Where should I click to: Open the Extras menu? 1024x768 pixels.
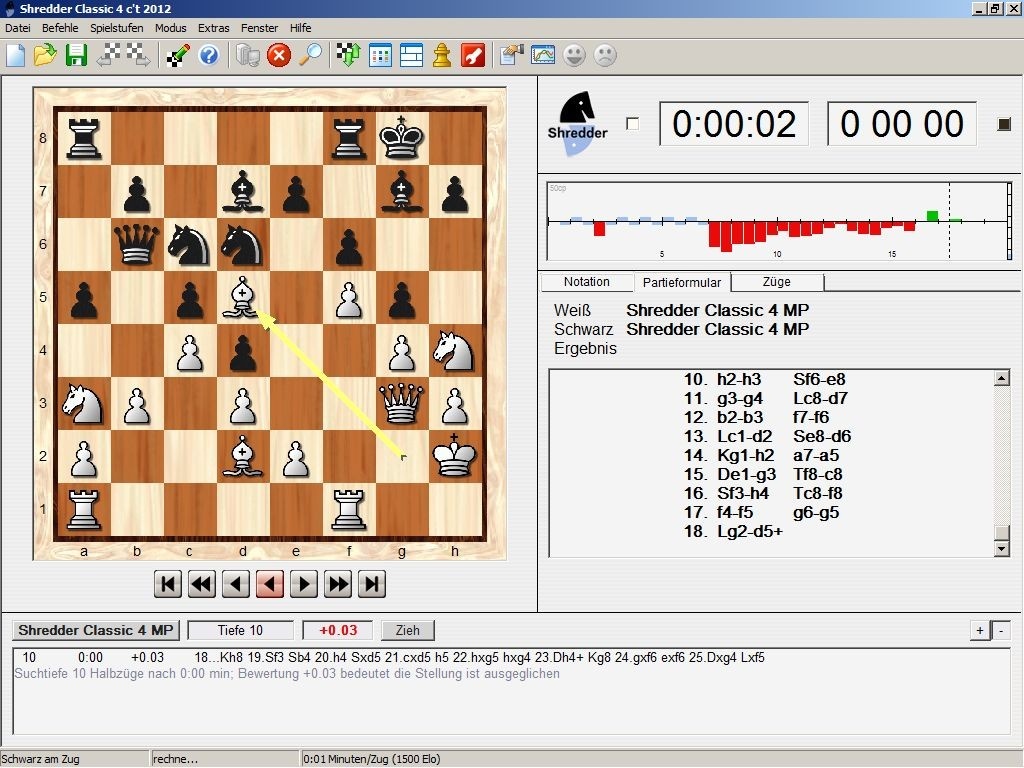(x=214, y=28)
